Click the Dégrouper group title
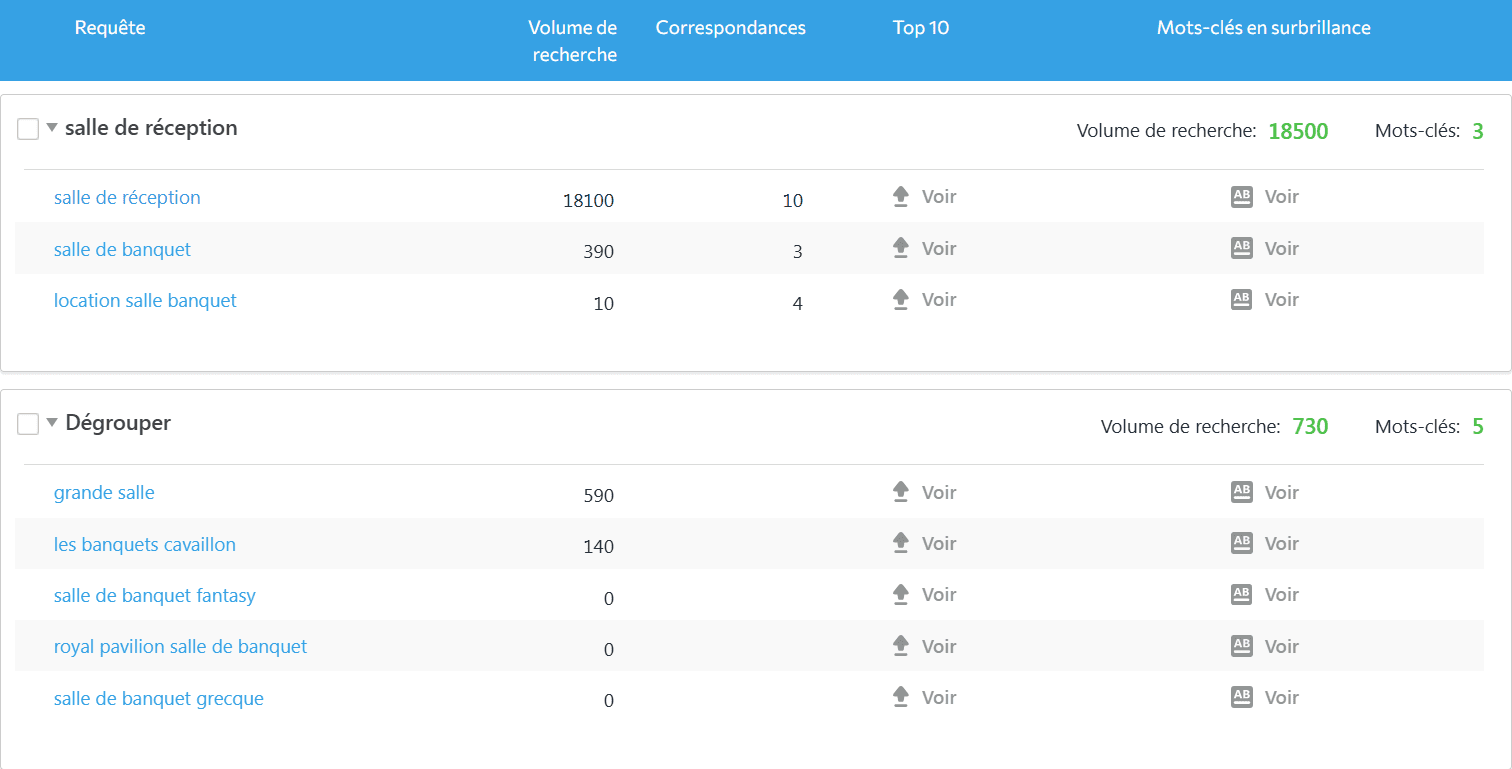This screenshot has height=769, width=1512. [118, 423]
